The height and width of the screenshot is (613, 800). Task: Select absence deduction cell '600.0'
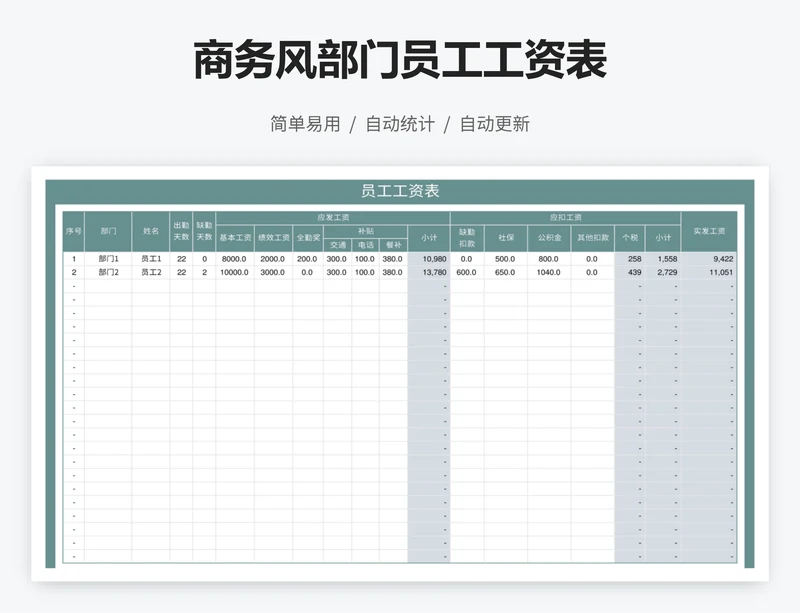(467, 273)
